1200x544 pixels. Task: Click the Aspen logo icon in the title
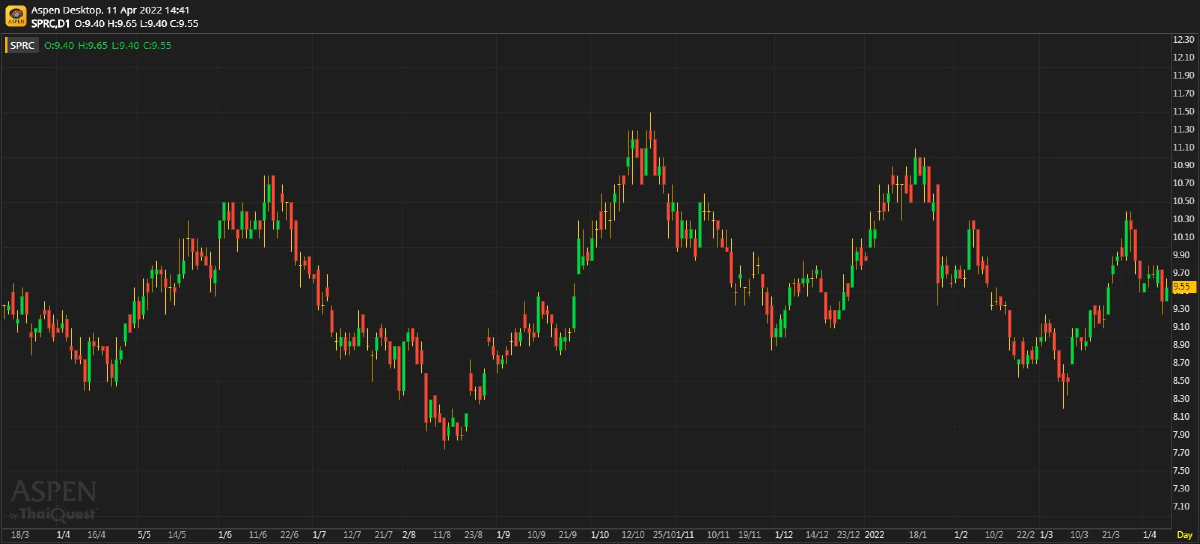tap(17, 15)
